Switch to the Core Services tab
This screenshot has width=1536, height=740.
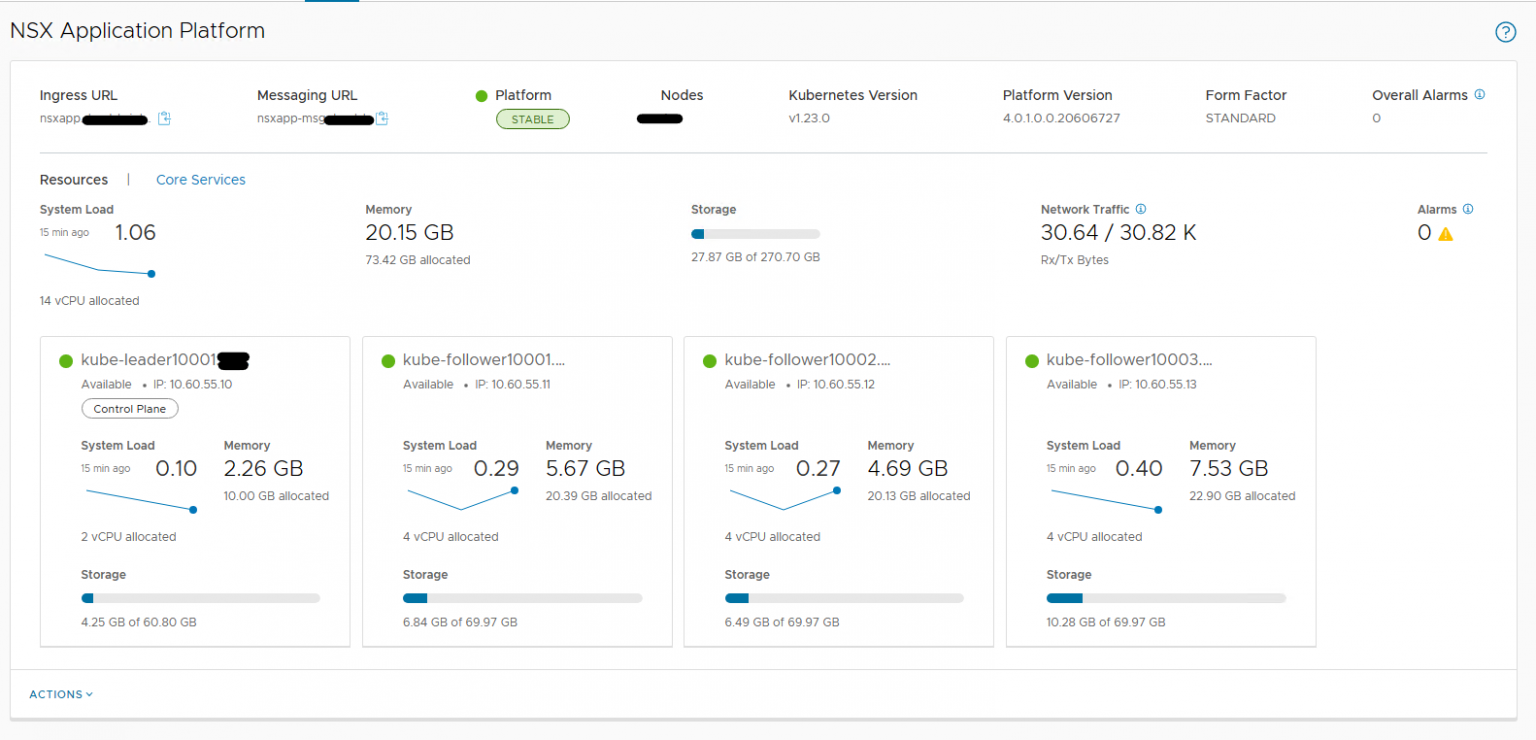click(200, 179)
